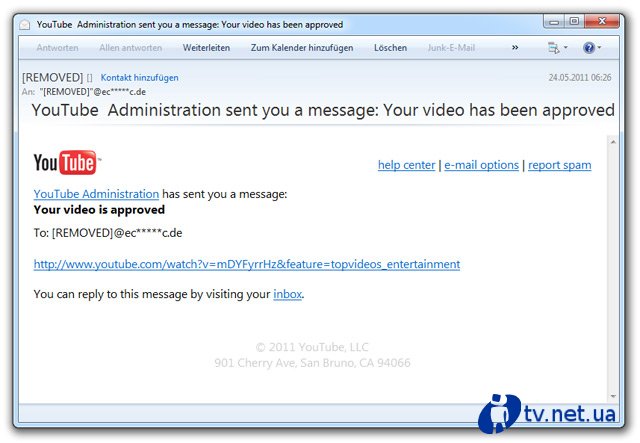Click Zum Kalender hinzufügen

coord(302,48)
